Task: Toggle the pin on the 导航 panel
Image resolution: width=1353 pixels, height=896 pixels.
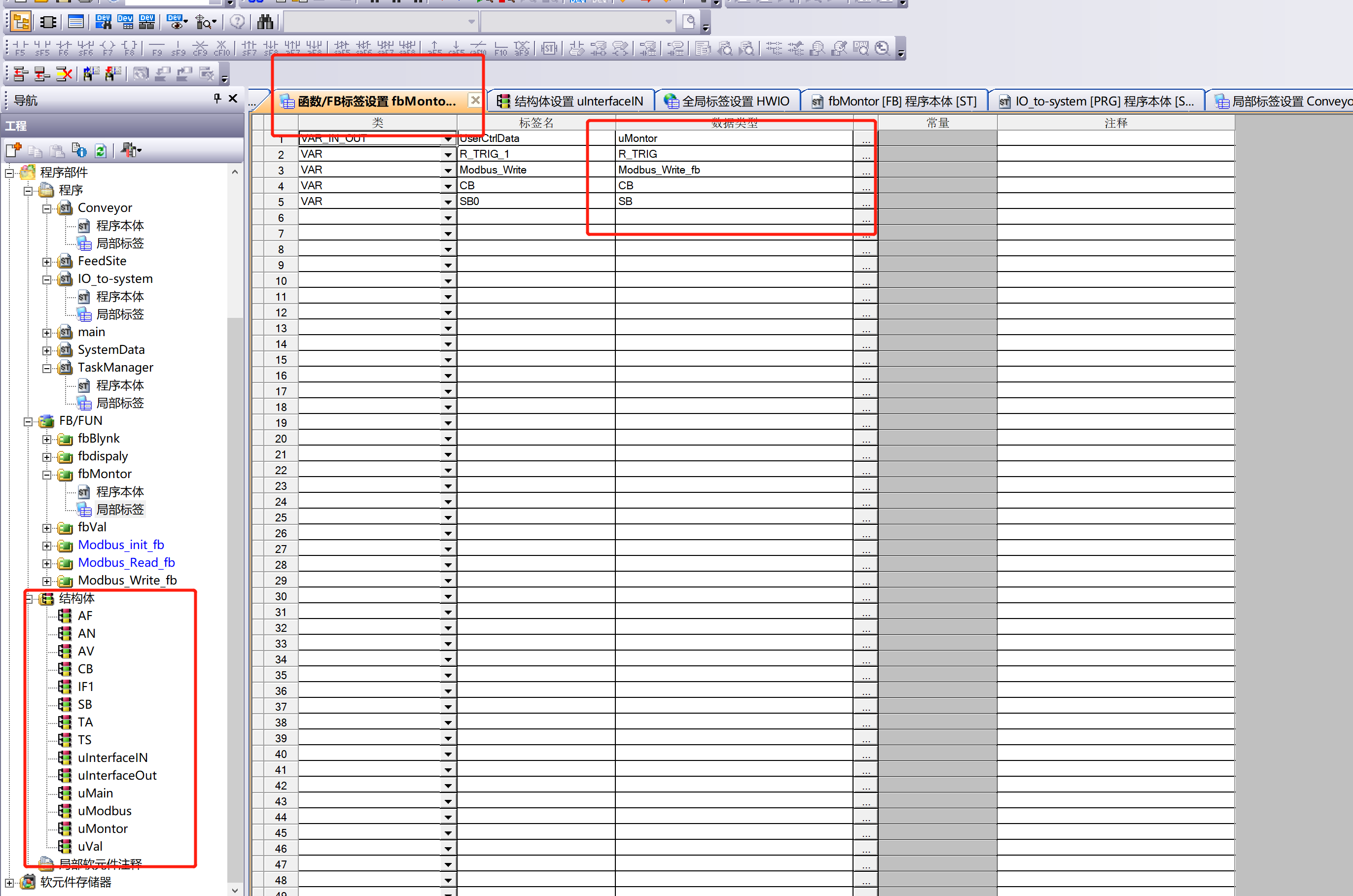Action: 216,99
